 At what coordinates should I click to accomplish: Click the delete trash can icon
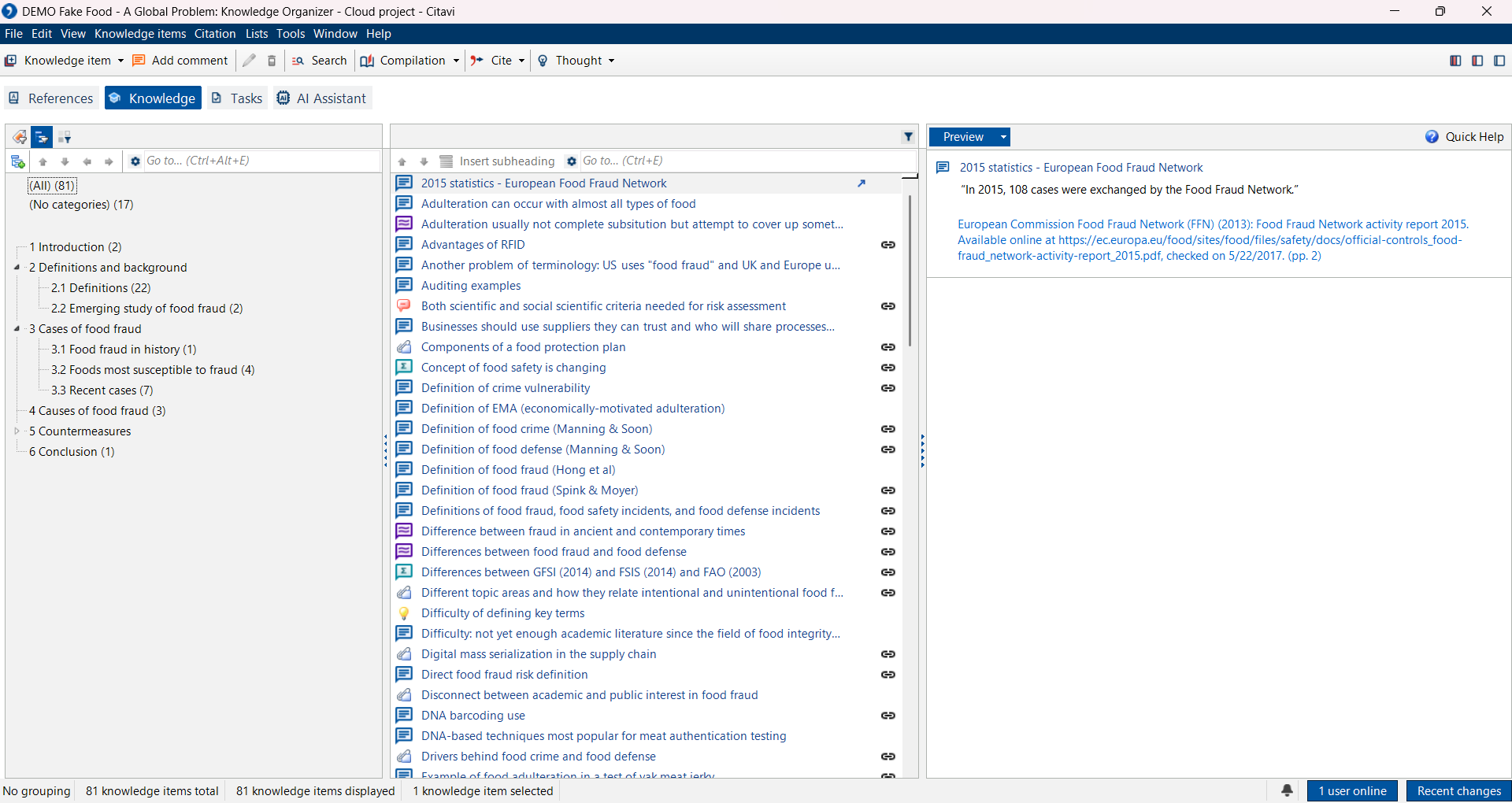(272, 61)
